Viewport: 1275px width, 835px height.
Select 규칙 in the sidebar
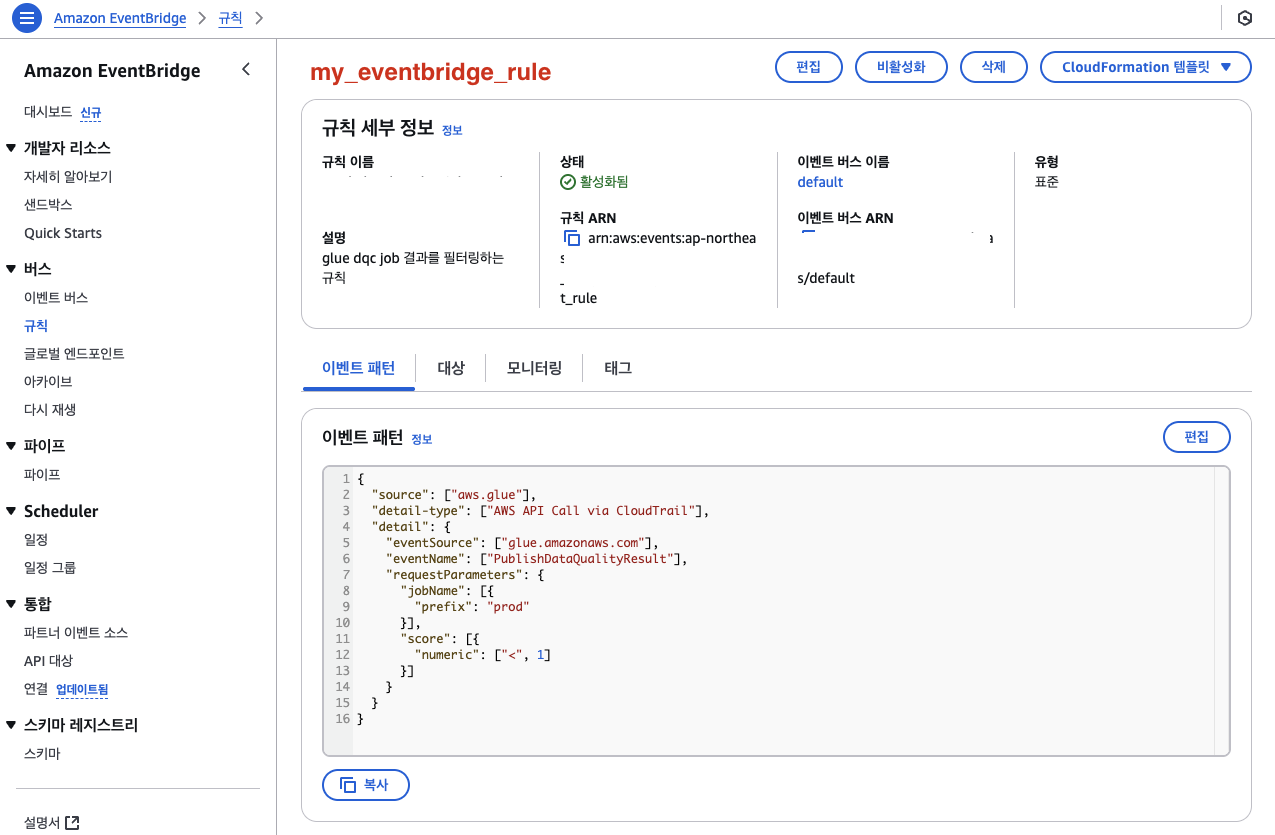tap(36, 326)
